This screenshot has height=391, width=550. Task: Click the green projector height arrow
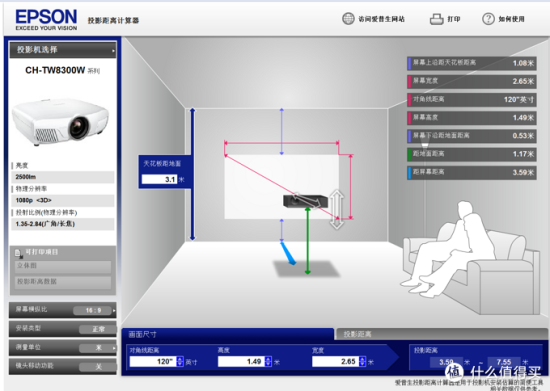[x=308, y=241]
